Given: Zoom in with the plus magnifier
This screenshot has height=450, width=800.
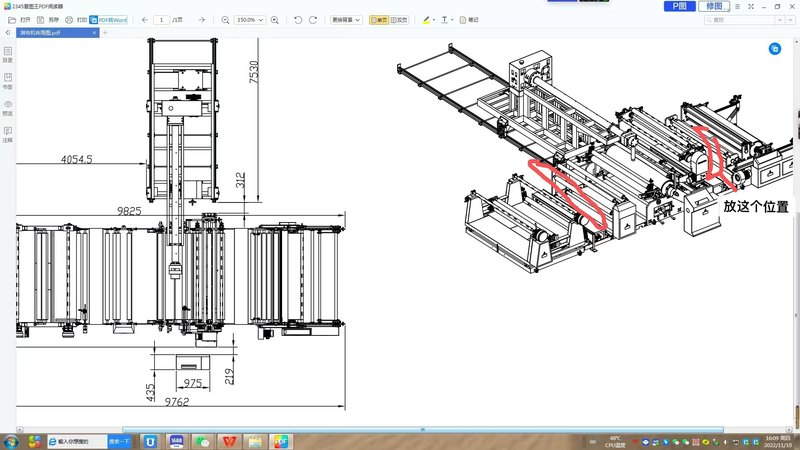Looking at the screenshot, I should coord(274,20).
